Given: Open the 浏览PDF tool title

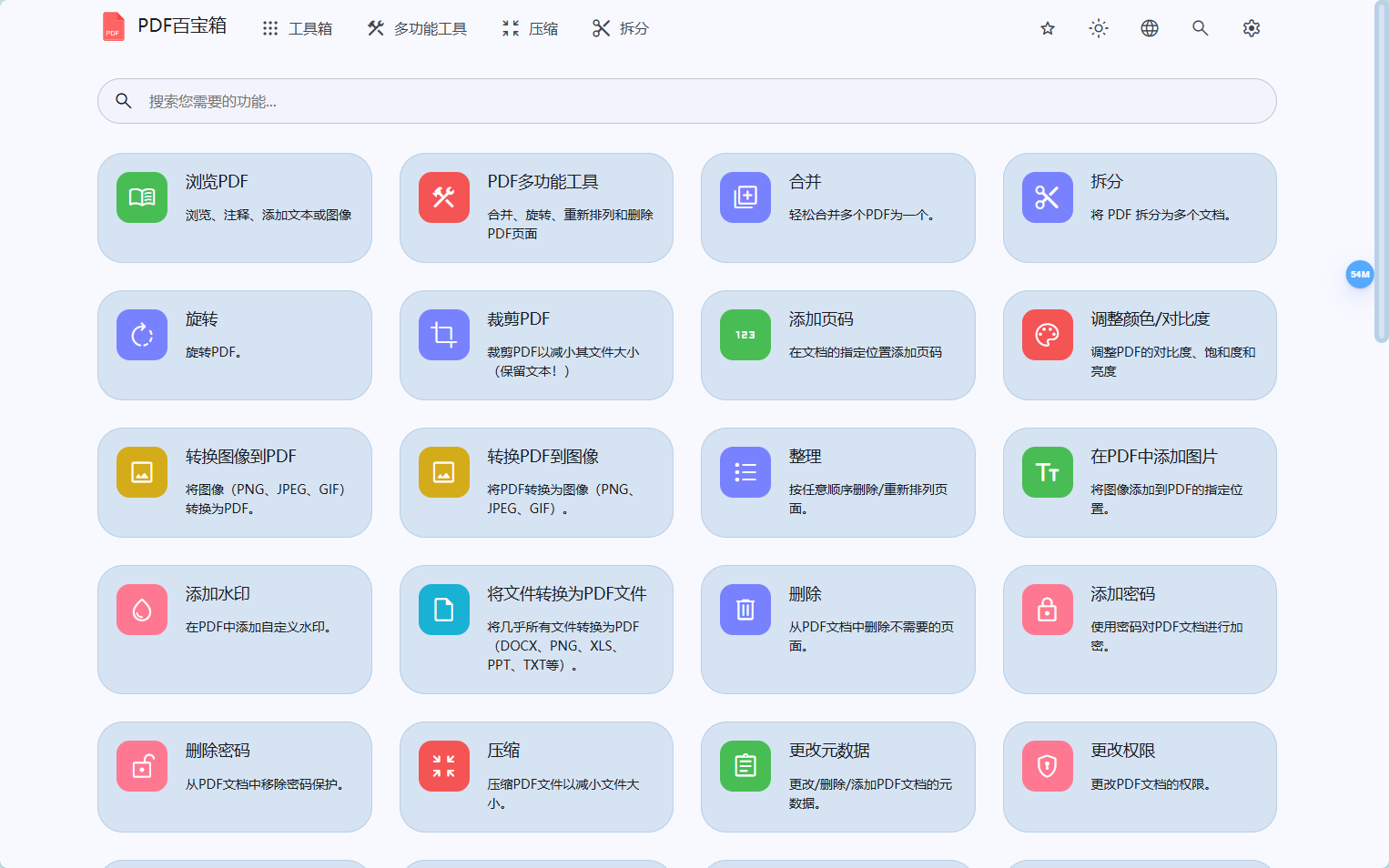Looking at the screenshot, I should (217, 182).
